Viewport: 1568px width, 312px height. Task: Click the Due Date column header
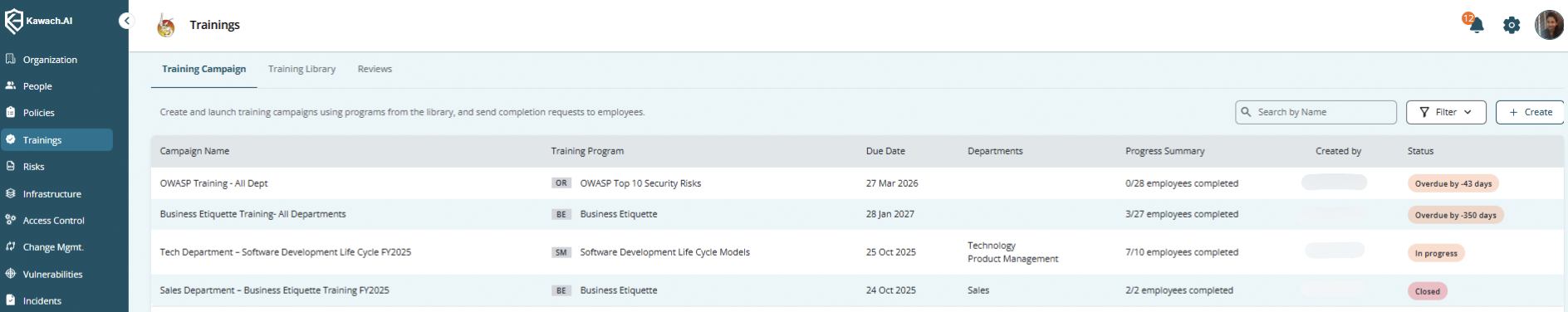(885, 151)
